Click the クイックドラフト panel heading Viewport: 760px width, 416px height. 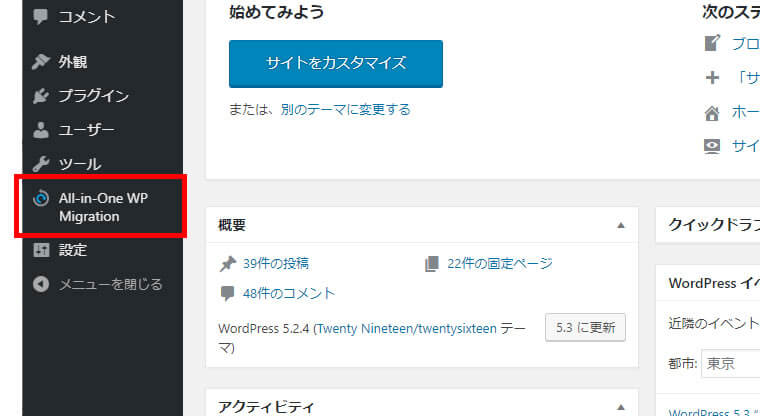click(714, 224)
